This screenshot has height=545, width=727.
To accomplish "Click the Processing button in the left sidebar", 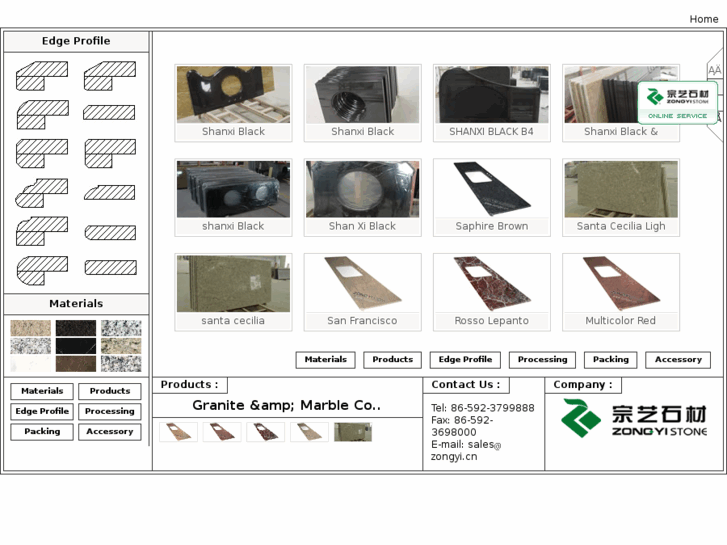I will tap(110, 411).
